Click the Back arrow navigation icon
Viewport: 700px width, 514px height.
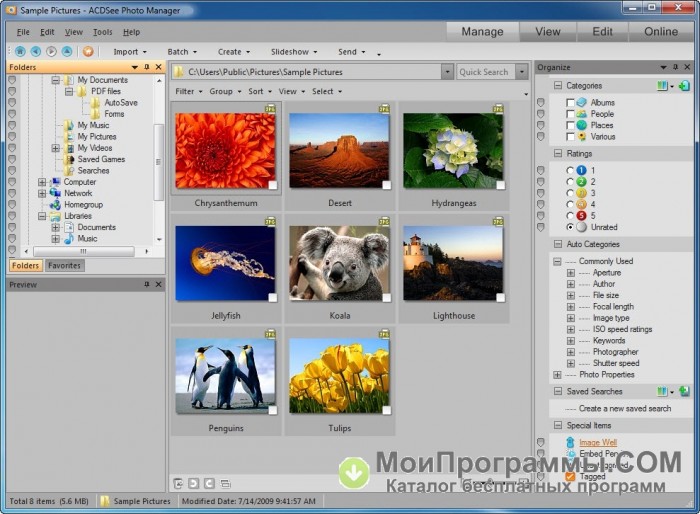coord(35,51)
